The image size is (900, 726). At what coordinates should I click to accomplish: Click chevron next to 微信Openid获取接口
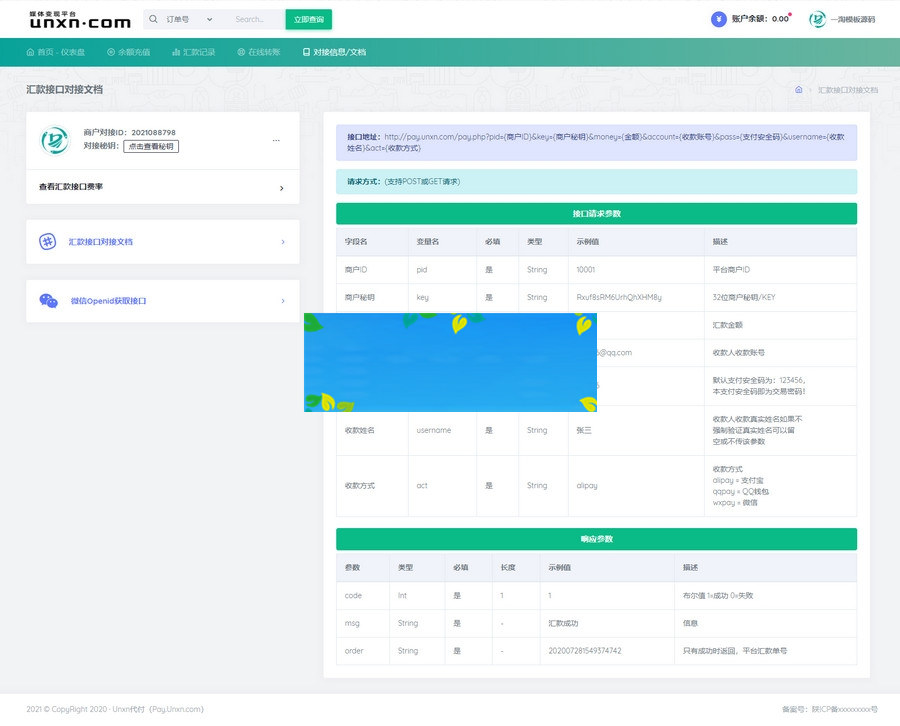pyautogui.click(x=283, y=301)
